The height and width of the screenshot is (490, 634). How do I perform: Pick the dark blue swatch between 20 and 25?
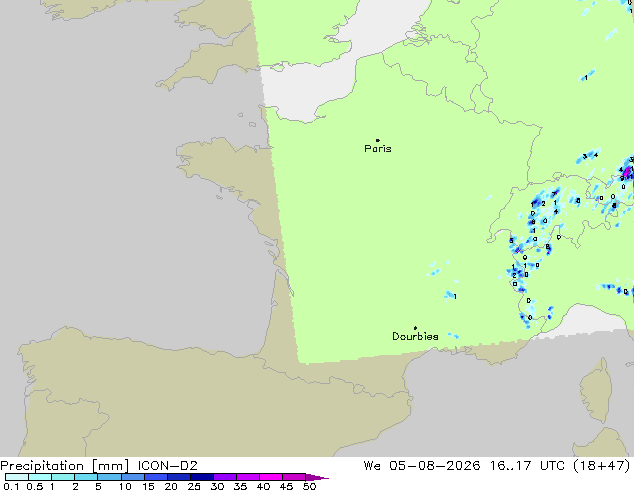point(178,477)
